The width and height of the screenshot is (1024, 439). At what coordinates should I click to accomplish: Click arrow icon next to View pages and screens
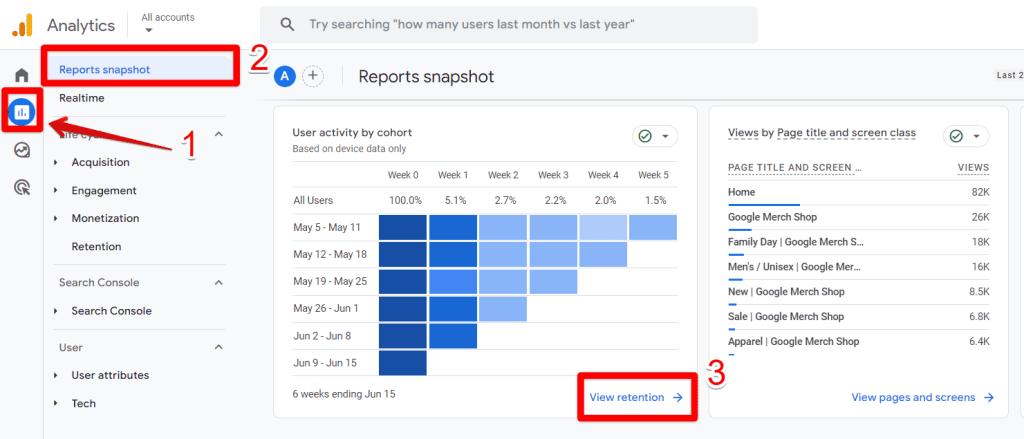coord(989,397)
